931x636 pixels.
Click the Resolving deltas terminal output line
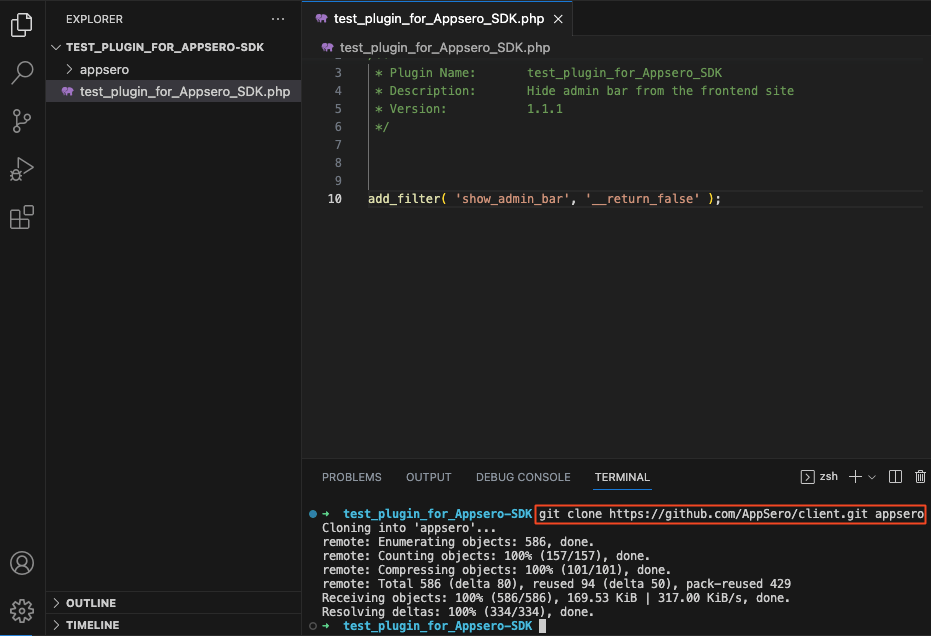pos(458,612)
